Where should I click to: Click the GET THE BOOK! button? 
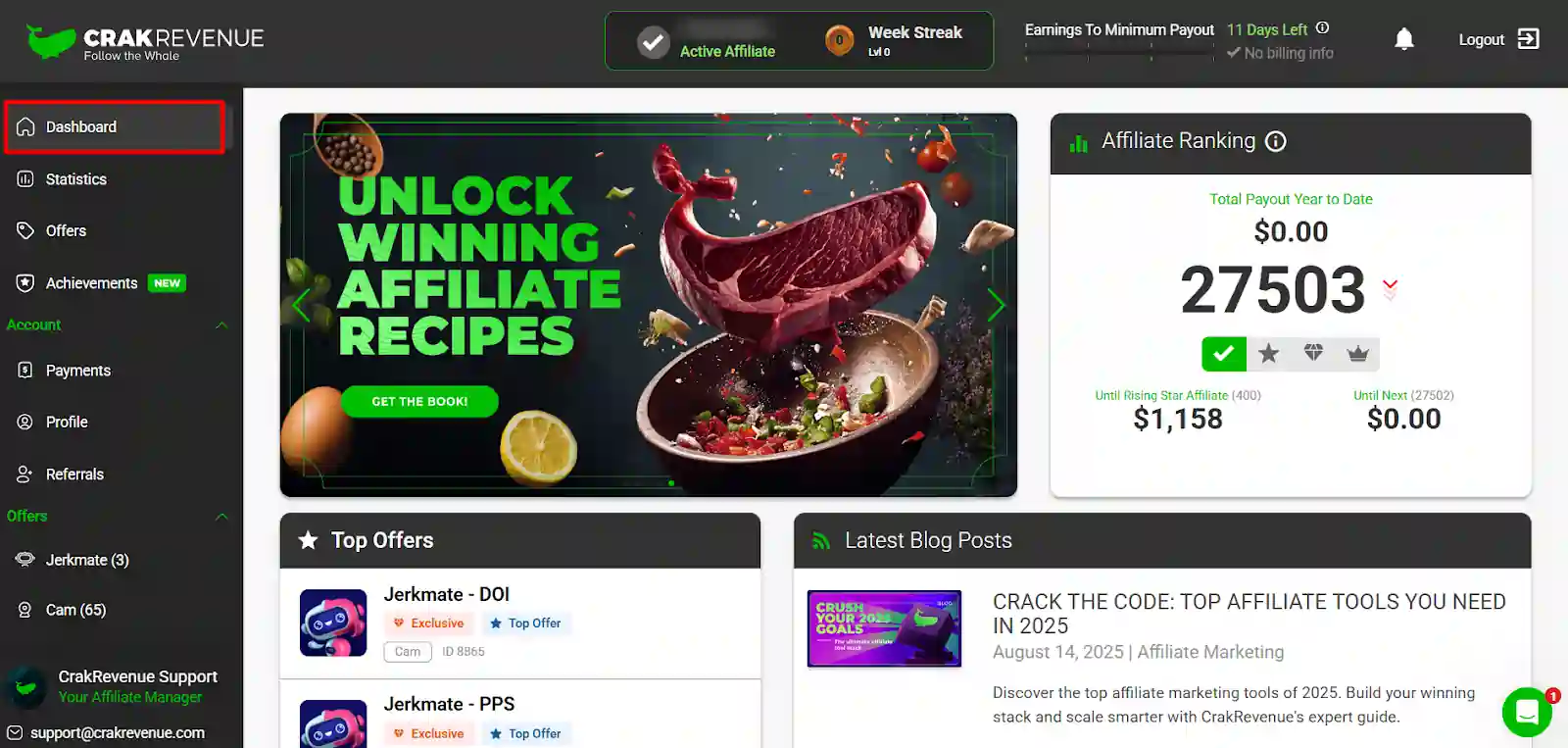click(x=419, y=402)
